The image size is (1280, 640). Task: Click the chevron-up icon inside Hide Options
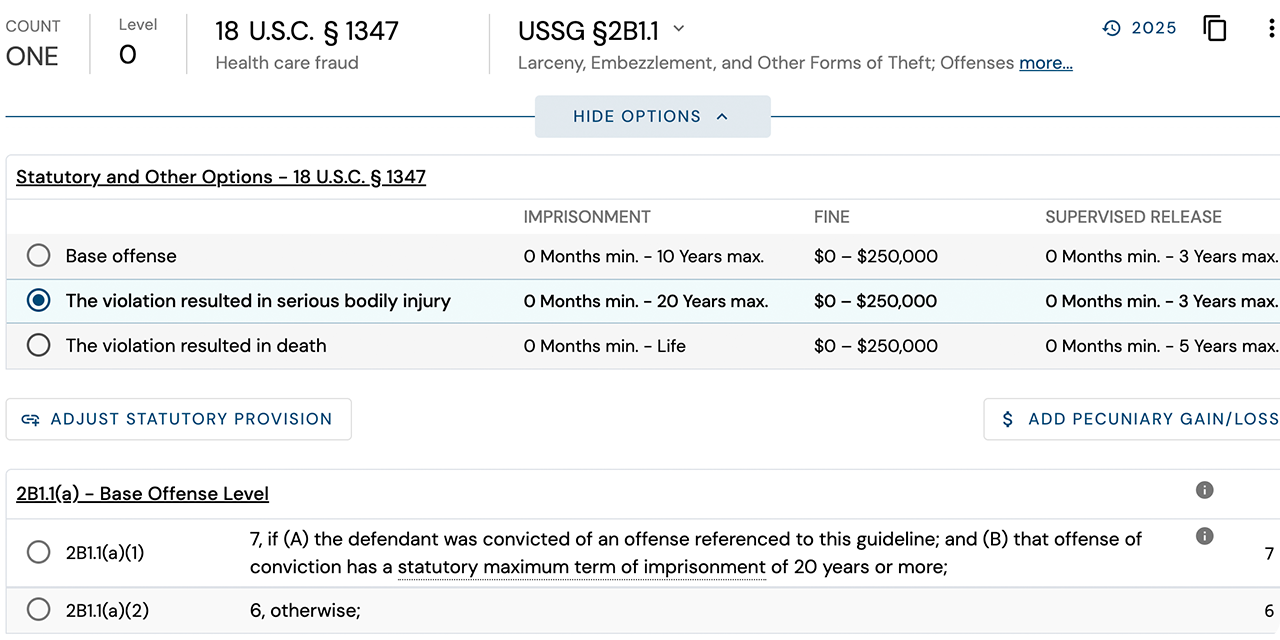[723, 116]
